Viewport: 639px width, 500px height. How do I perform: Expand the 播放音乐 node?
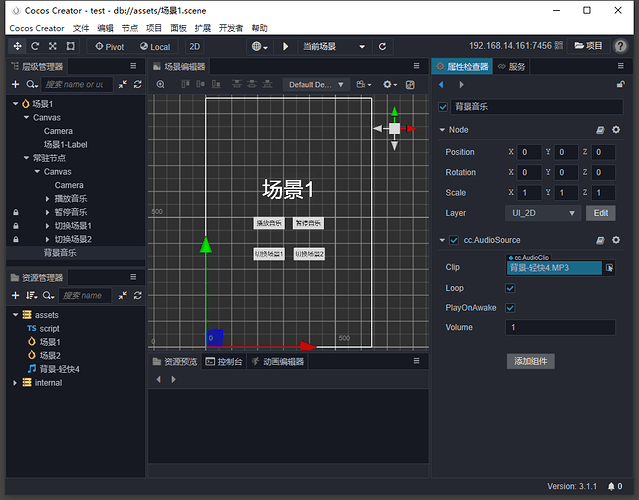pos(47,199)
